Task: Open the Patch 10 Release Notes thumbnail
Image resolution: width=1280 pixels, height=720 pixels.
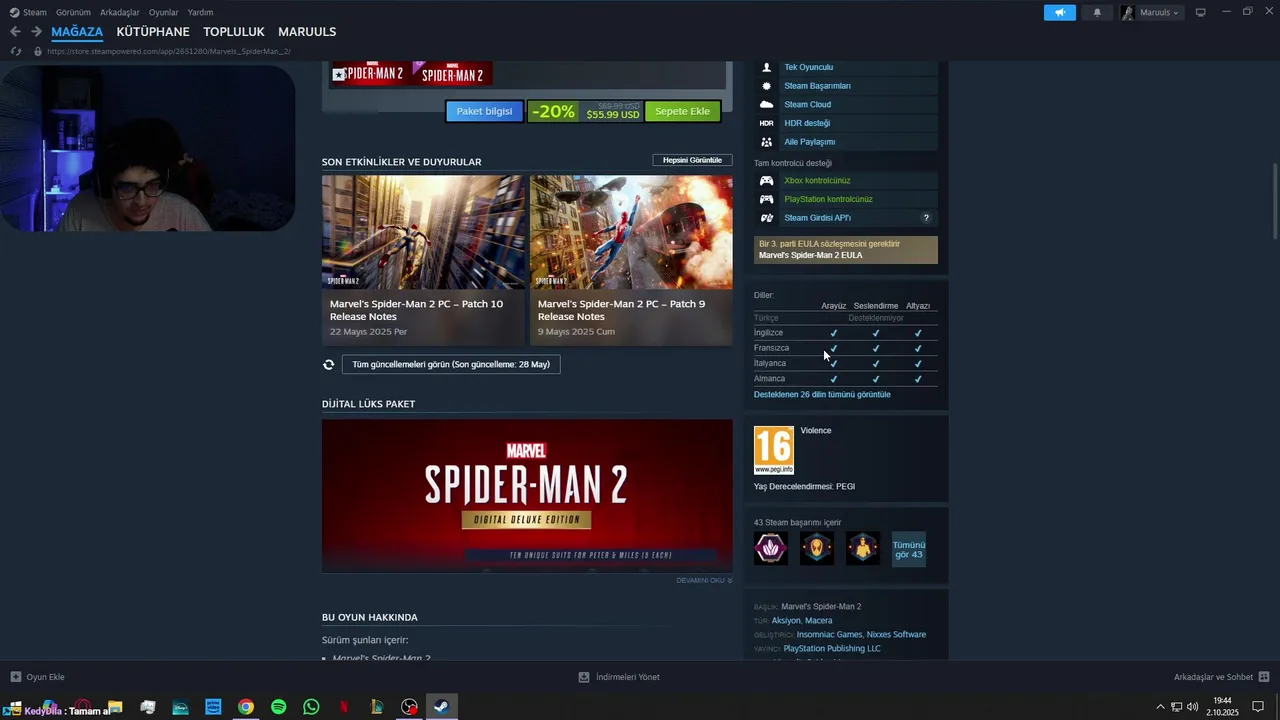Action: click(x=423, y=232)
